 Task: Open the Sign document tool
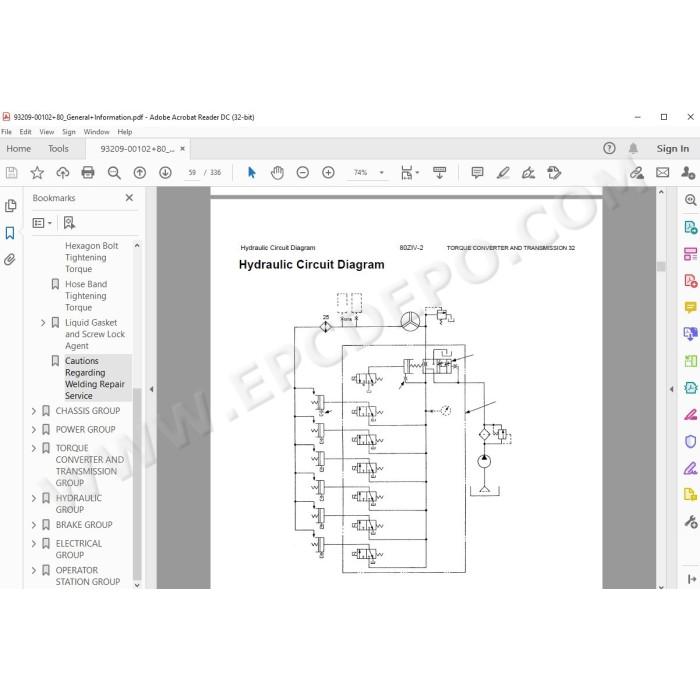pos(529,173)
